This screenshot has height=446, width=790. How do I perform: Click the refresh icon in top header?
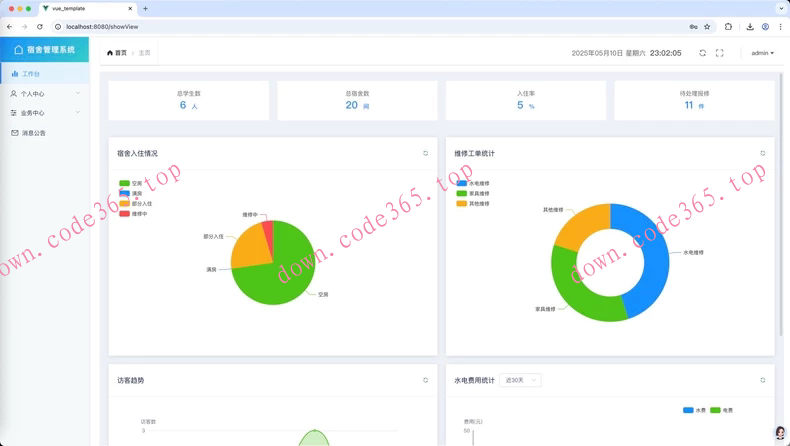pyautogui.click(x=702, y=53)
